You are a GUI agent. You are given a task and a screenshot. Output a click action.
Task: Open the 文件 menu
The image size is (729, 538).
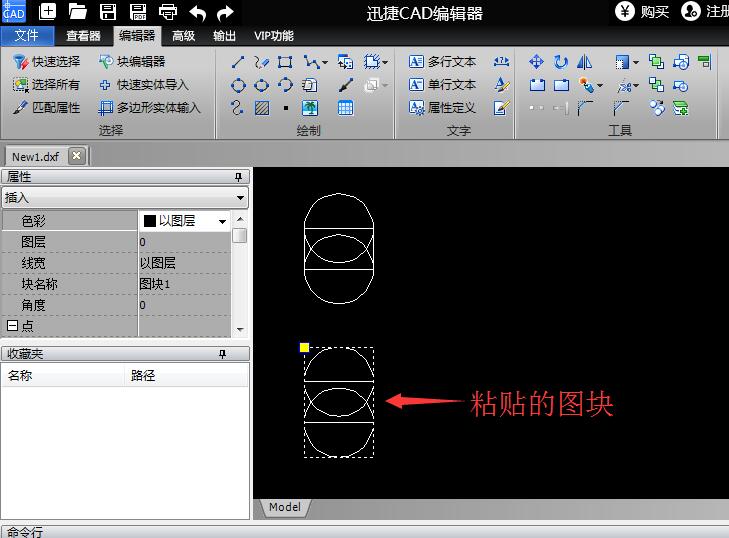pyautogui.click(x=28, y=36)
